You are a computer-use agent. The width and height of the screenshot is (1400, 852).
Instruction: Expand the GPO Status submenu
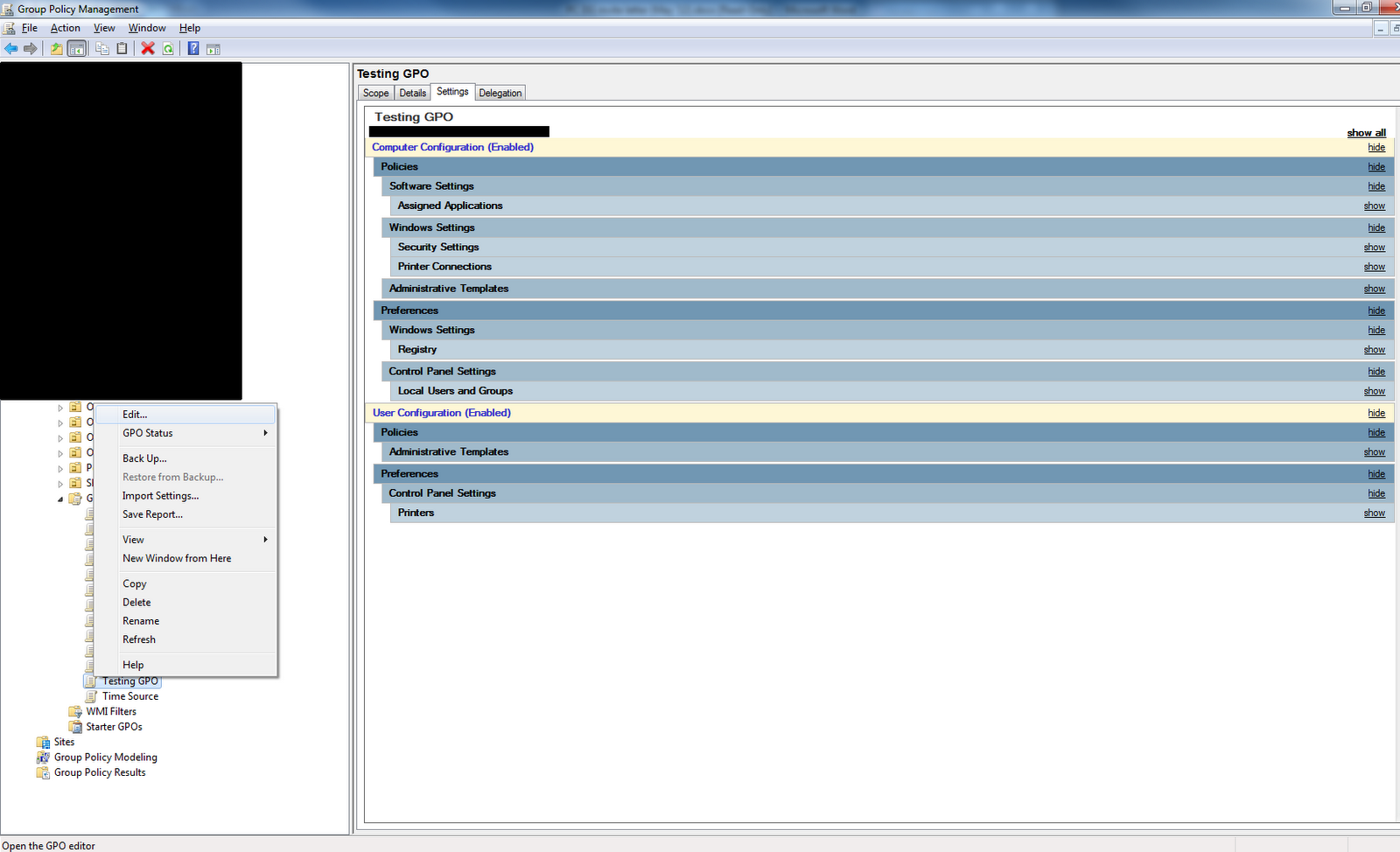[x=265, y=433]
